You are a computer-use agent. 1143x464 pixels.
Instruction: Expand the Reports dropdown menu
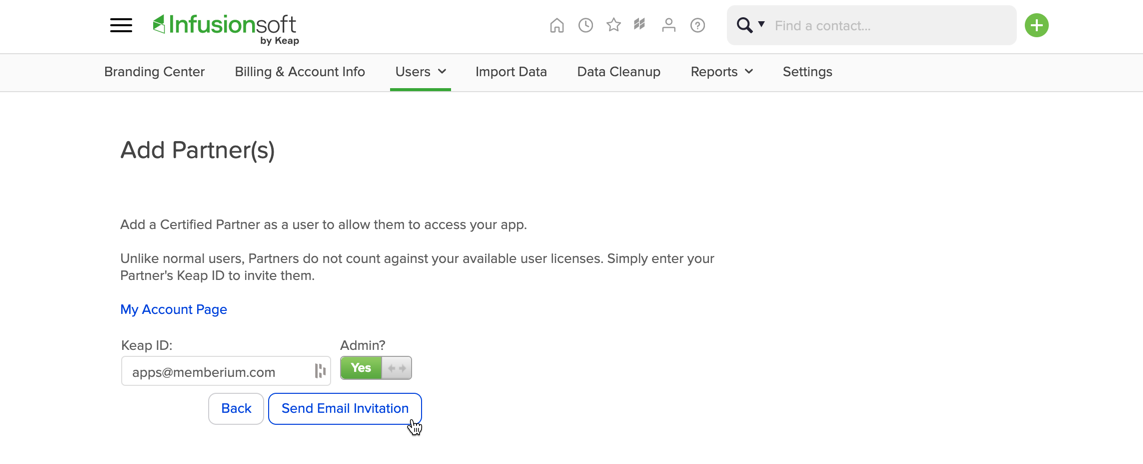(722, 72)
